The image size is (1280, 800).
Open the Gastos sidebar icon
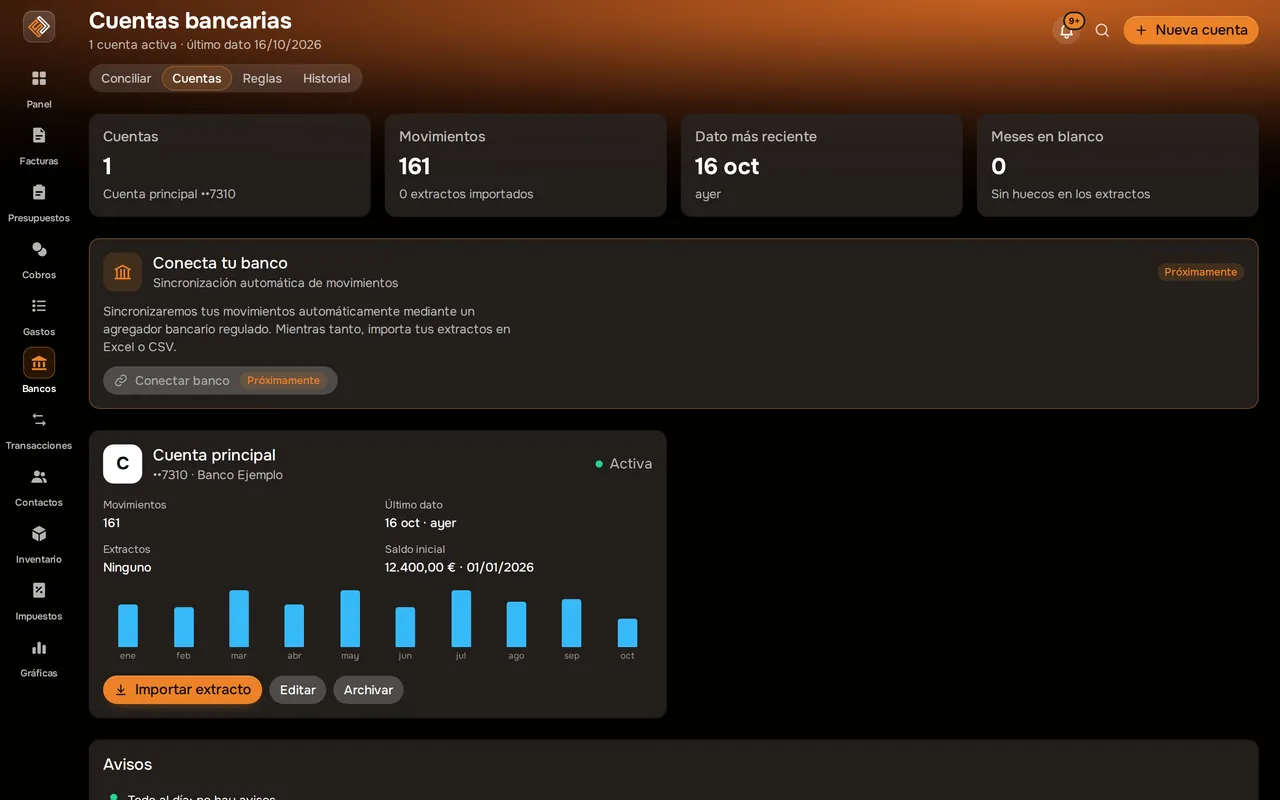tap(39, 306)
